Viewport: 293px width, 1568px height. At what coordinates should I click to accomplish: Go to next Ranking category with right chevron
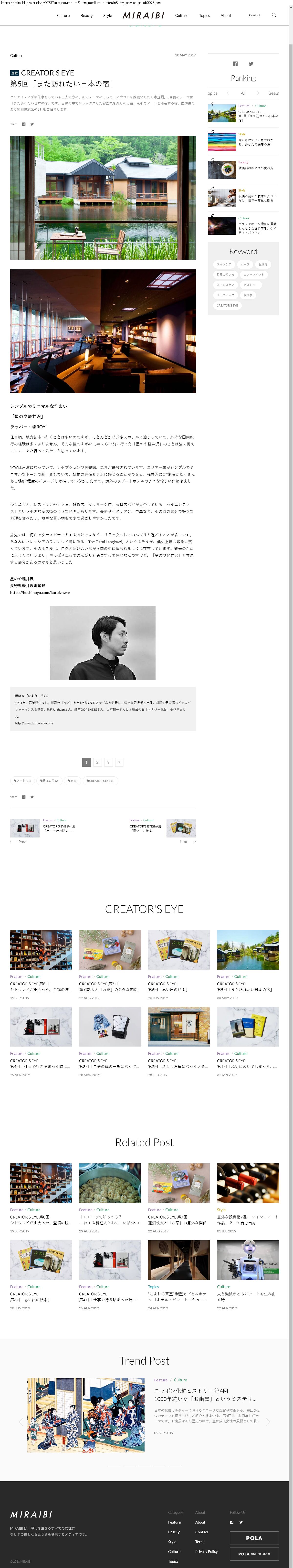(x=258, y=93)
